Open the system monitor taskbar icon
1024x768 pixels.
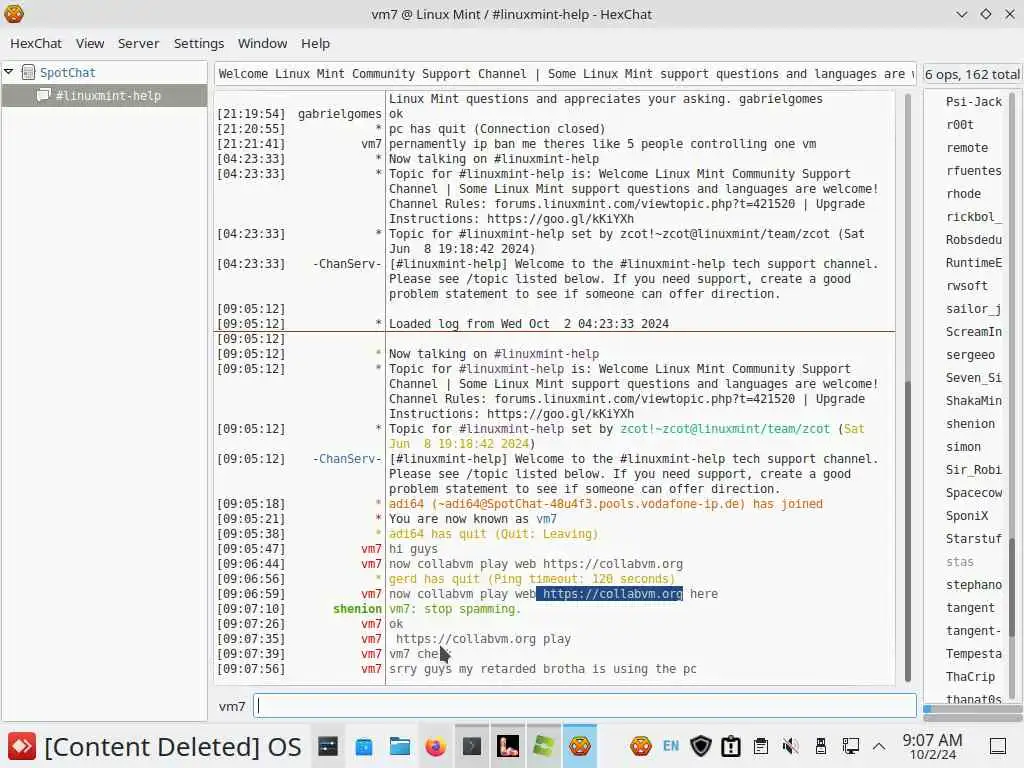tap(328, 746)
